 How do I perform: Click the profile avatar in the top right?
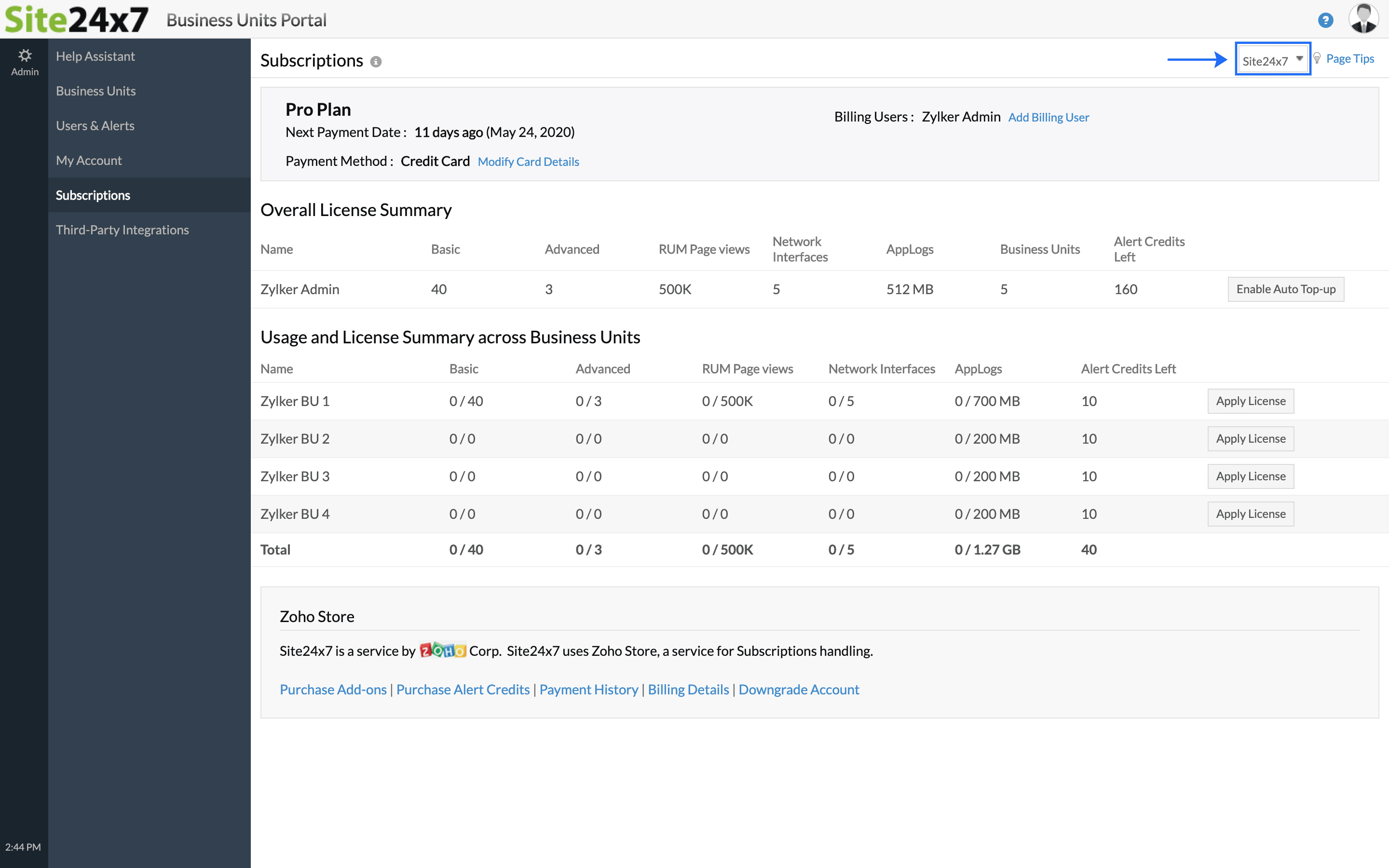[x=1365, y=18]
